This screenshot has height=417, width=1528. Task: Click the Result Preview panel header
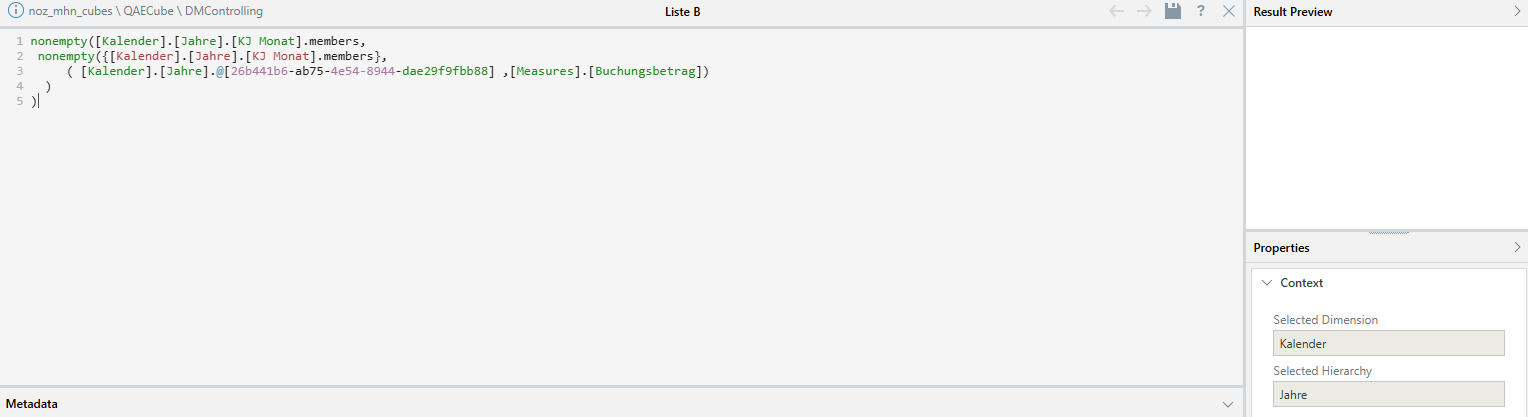click(x=1386, y=12)
